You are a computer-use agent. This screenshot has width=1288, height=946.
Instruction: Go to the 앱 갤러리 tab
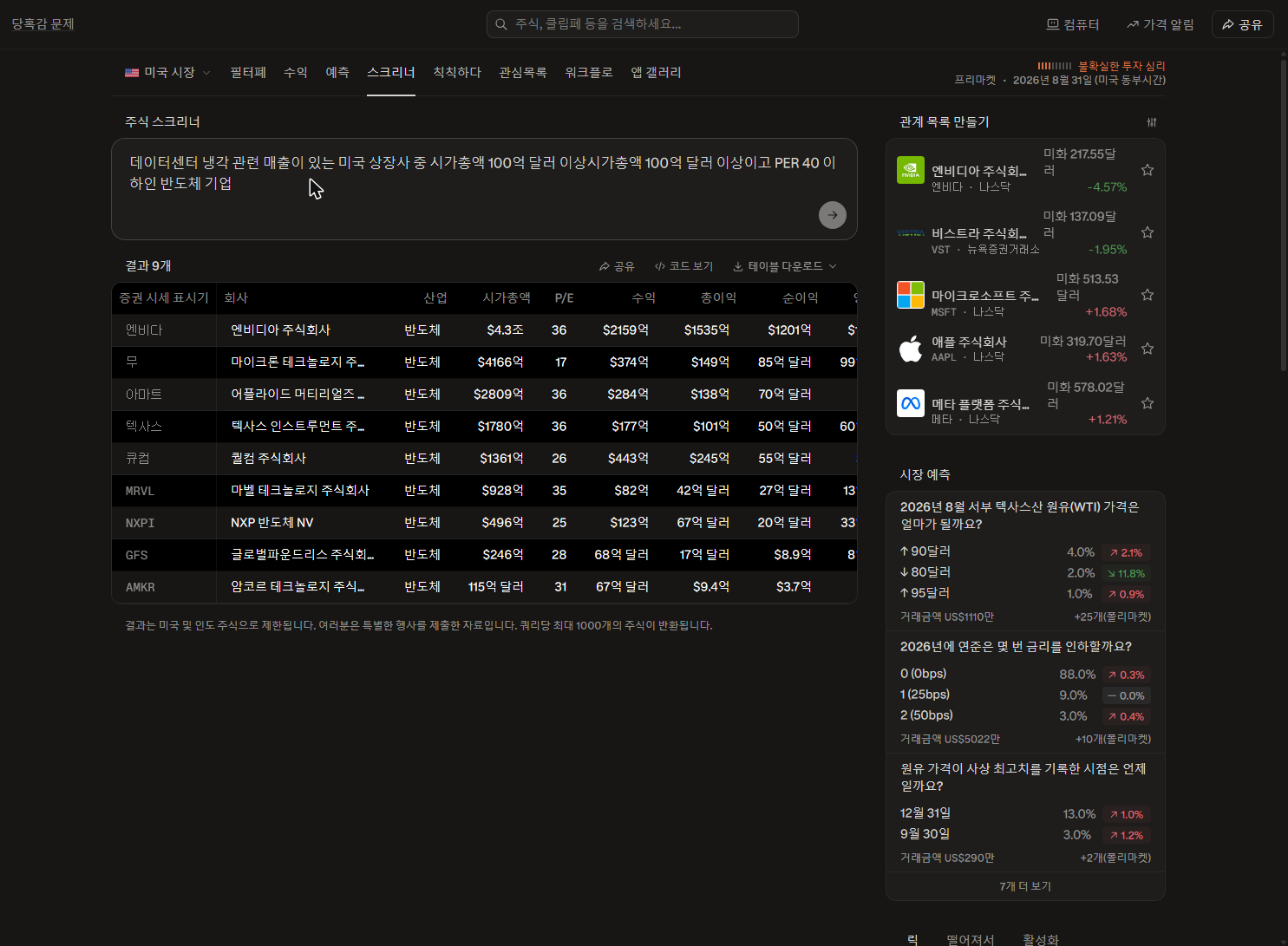tap(656, 73)
